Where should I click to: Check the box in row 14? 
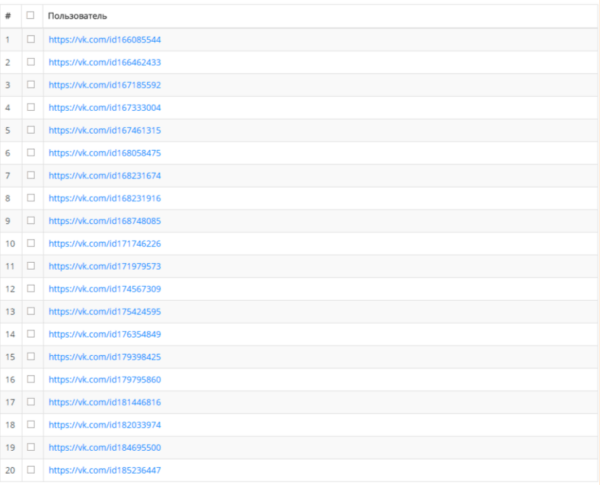31,334
